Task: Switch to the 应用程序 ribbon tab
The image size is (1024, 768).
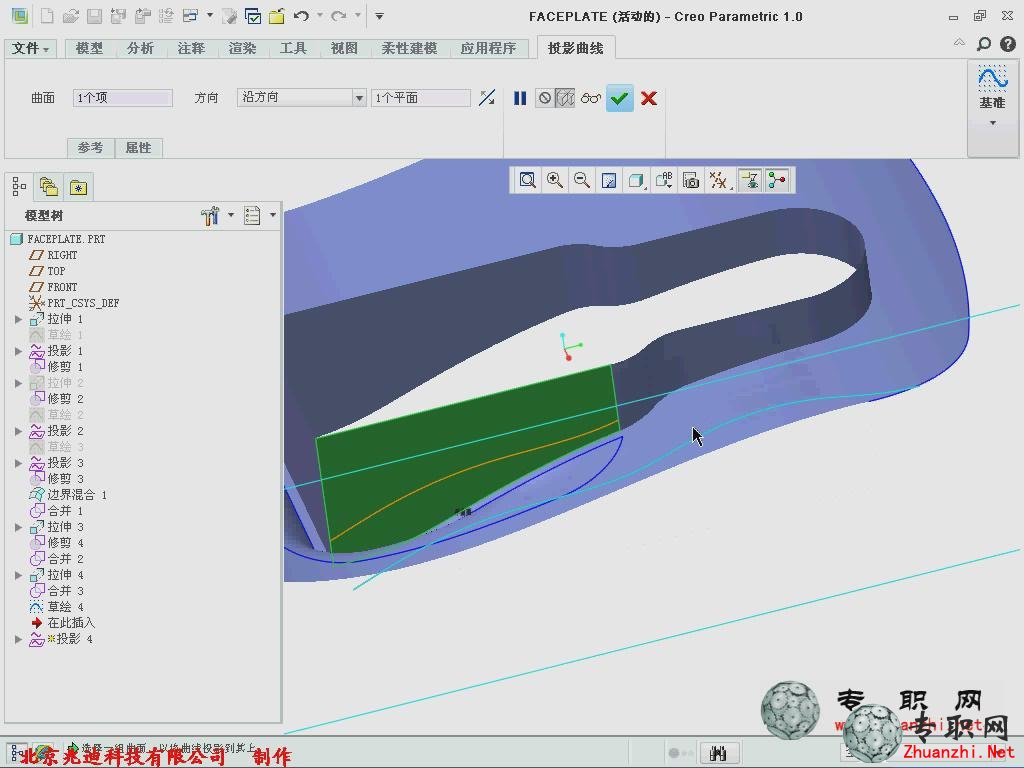Action: 488,48
